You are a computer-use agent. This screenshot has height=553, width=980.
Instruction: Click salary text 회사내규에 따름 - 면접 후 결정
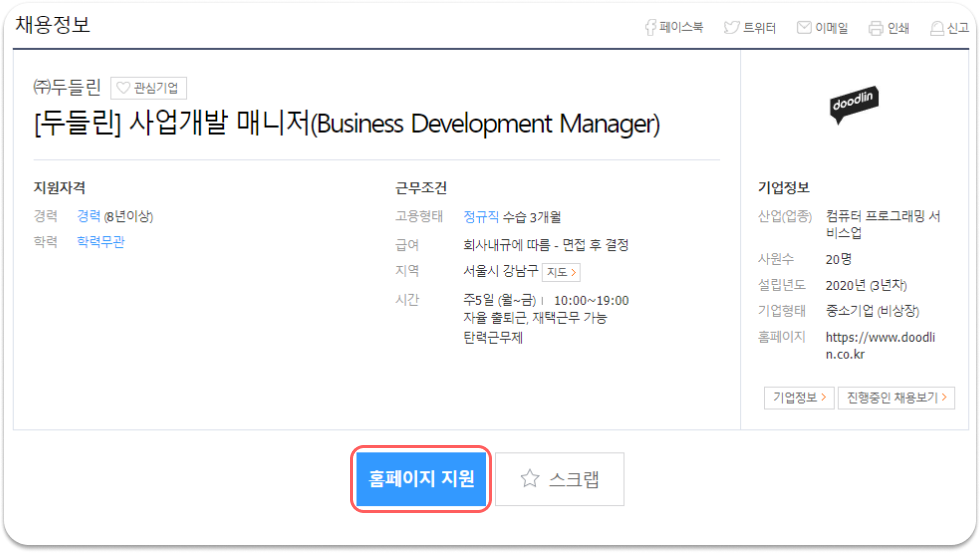(x=546, y=245)
